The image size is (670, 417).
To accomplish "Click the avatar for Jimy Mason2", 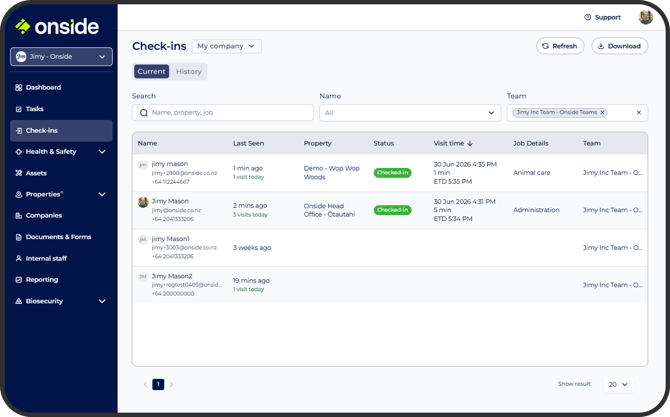I will tap(143, 276).
